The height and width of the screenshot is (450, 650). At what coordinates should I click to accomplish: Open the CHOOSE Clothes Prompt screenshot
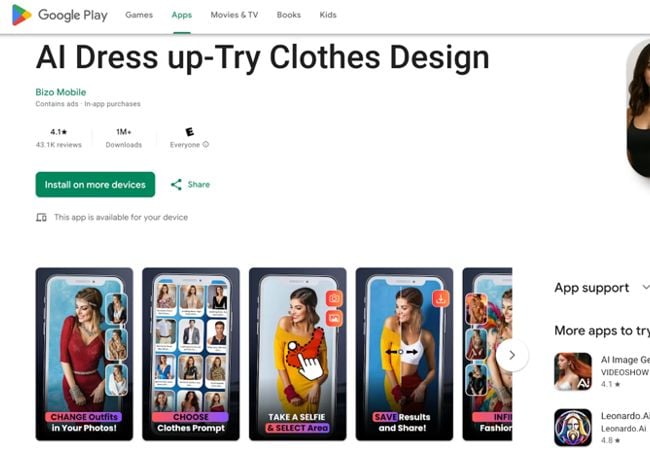(191, 354)
